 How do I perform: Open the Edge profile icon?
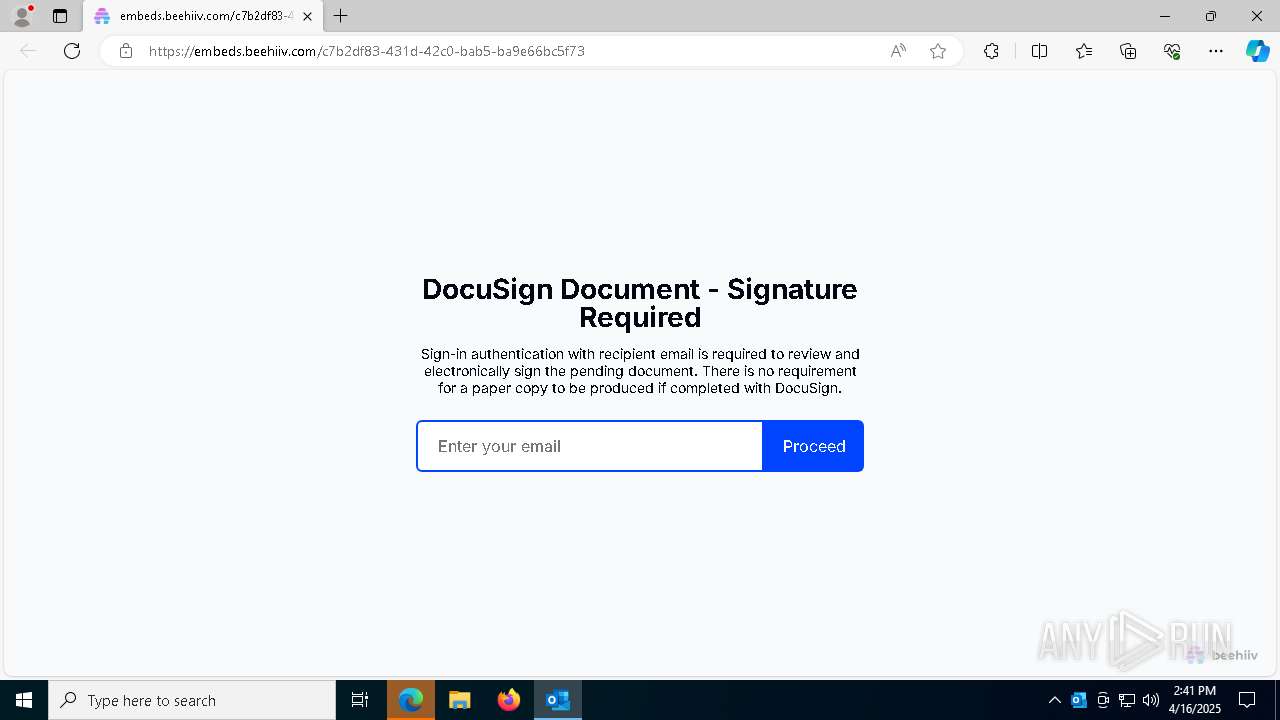[x=22, y=16]
